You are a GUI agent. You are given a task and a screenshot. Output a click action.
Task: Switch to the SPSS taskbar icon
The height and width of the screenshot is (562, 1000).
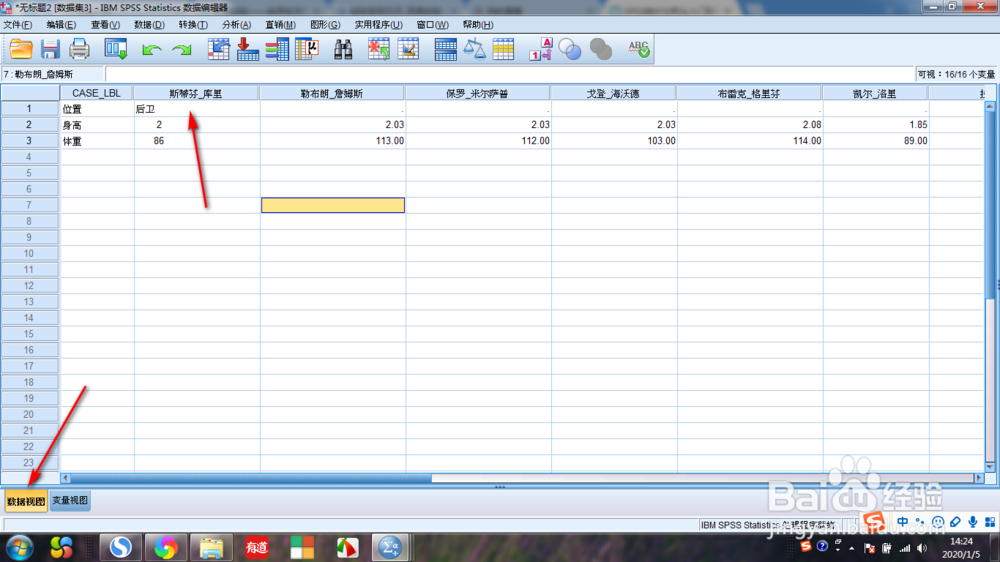[x=390, y=547]
